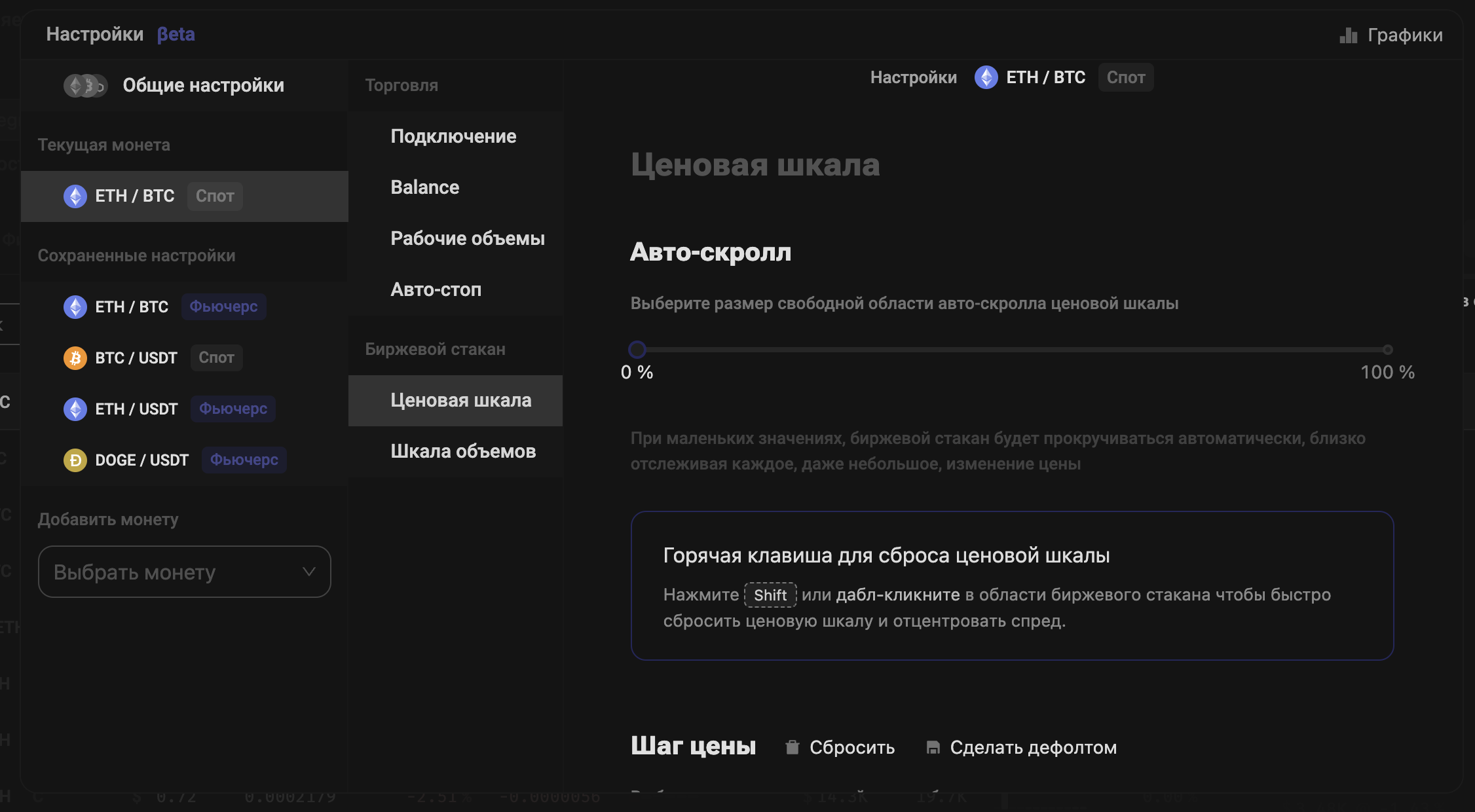Click the Фьючерс badge on DOGE / USDT
The width and height of the screenshot is (1475, 812).
(x=244, y=460)
